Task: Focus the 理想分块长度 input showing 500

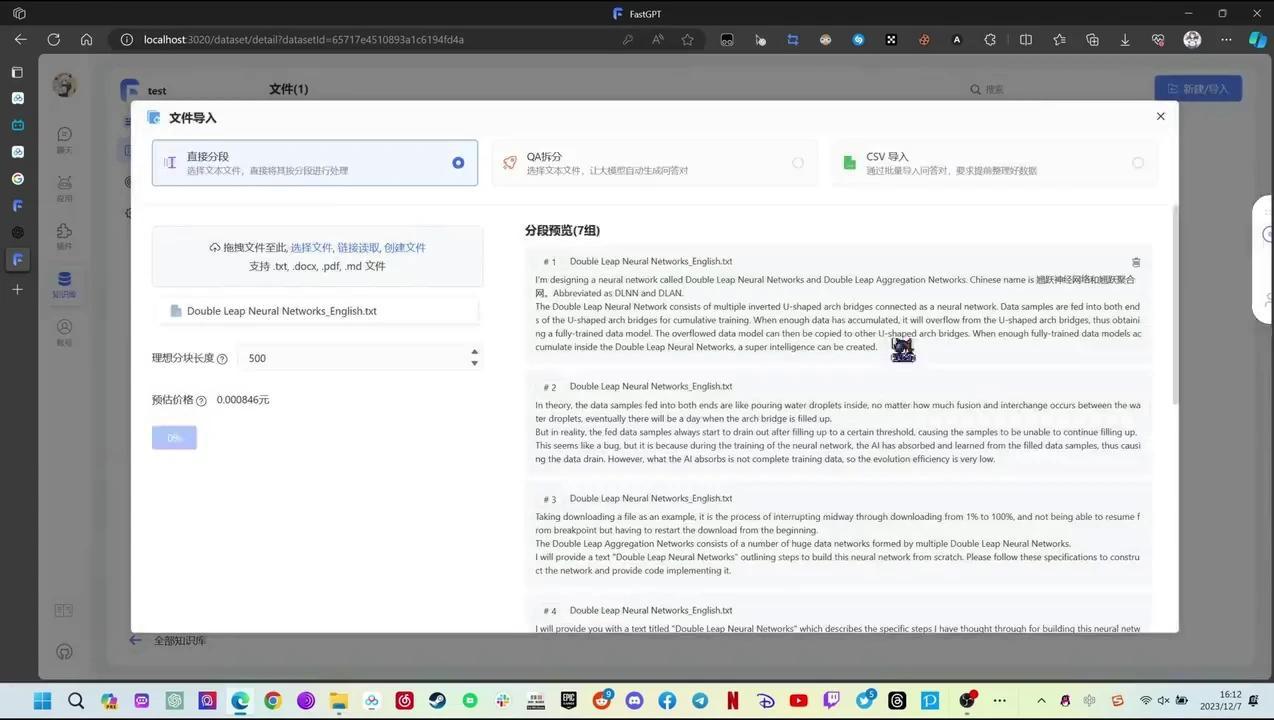Action: point(352,358)
